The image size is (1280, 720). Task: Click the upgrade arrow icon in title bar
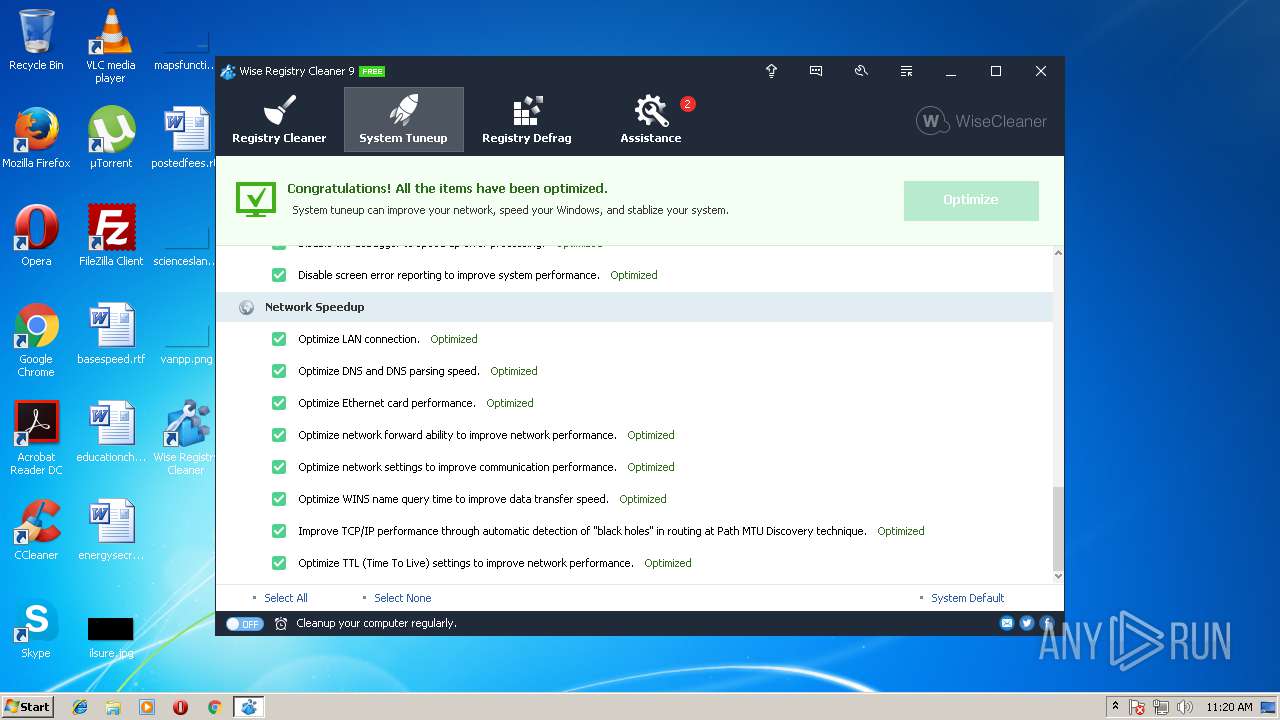pos(771,71)
